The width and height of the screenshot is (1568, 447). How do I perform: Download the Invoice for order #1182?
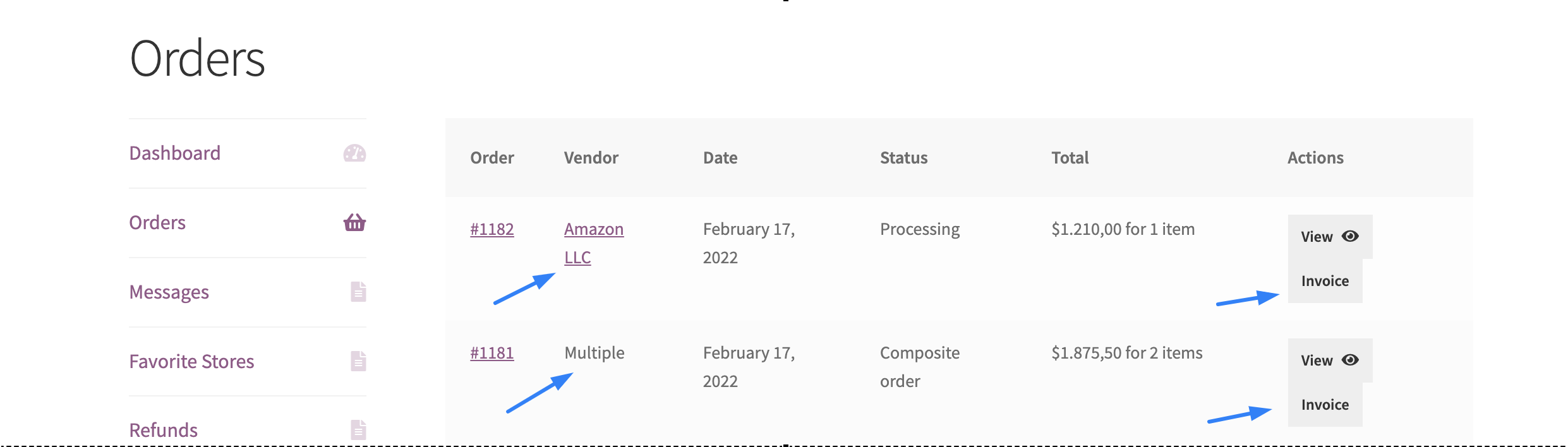[x=1324, y=280]
